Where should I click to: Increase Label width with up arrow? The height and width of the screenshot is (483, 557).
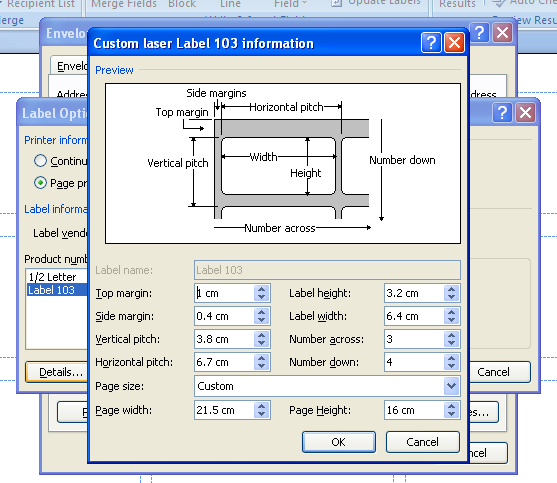[451, 312]
